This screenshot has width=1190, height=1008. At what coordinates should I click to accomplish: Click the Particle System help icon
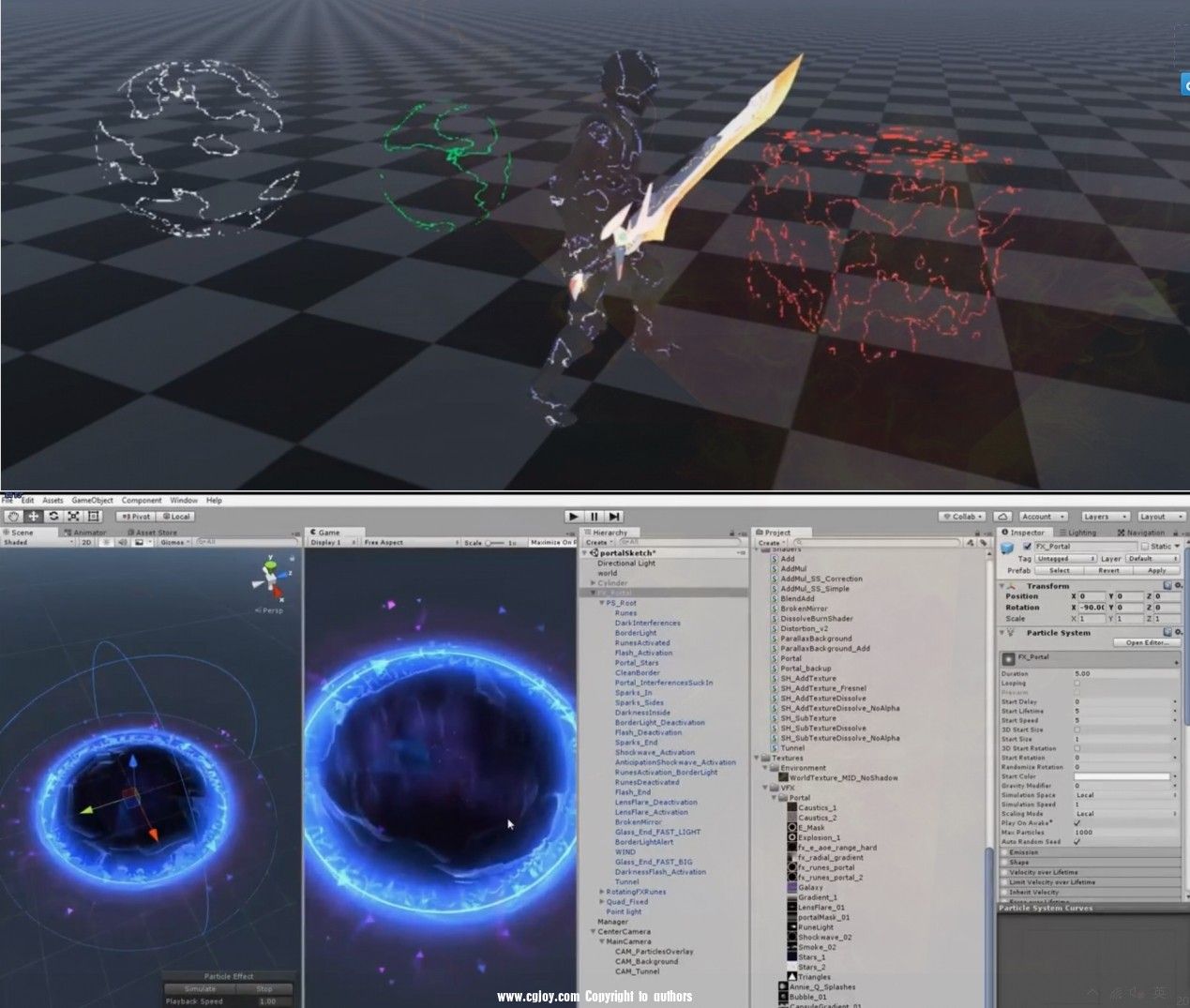[1167, 633]
